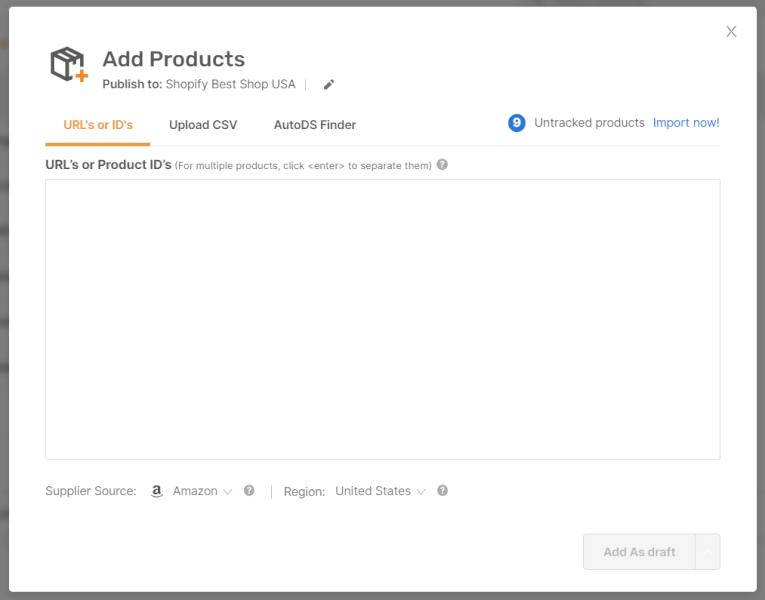Click the blue untracked products count badge
This screenshot has height=600, width=765.
click(x=517, y=123)
